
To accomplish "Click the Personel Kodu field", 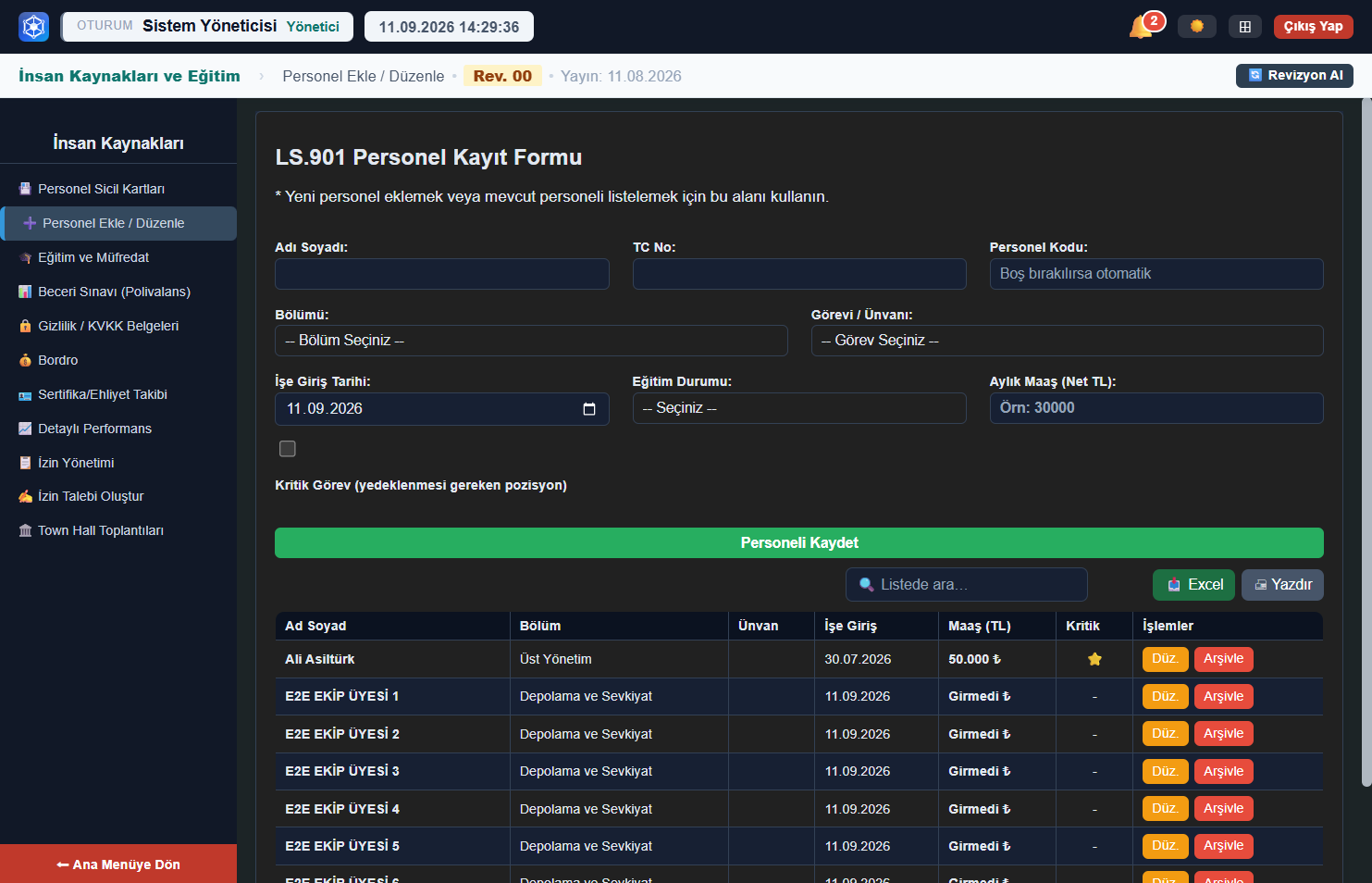I will 1156,274.
